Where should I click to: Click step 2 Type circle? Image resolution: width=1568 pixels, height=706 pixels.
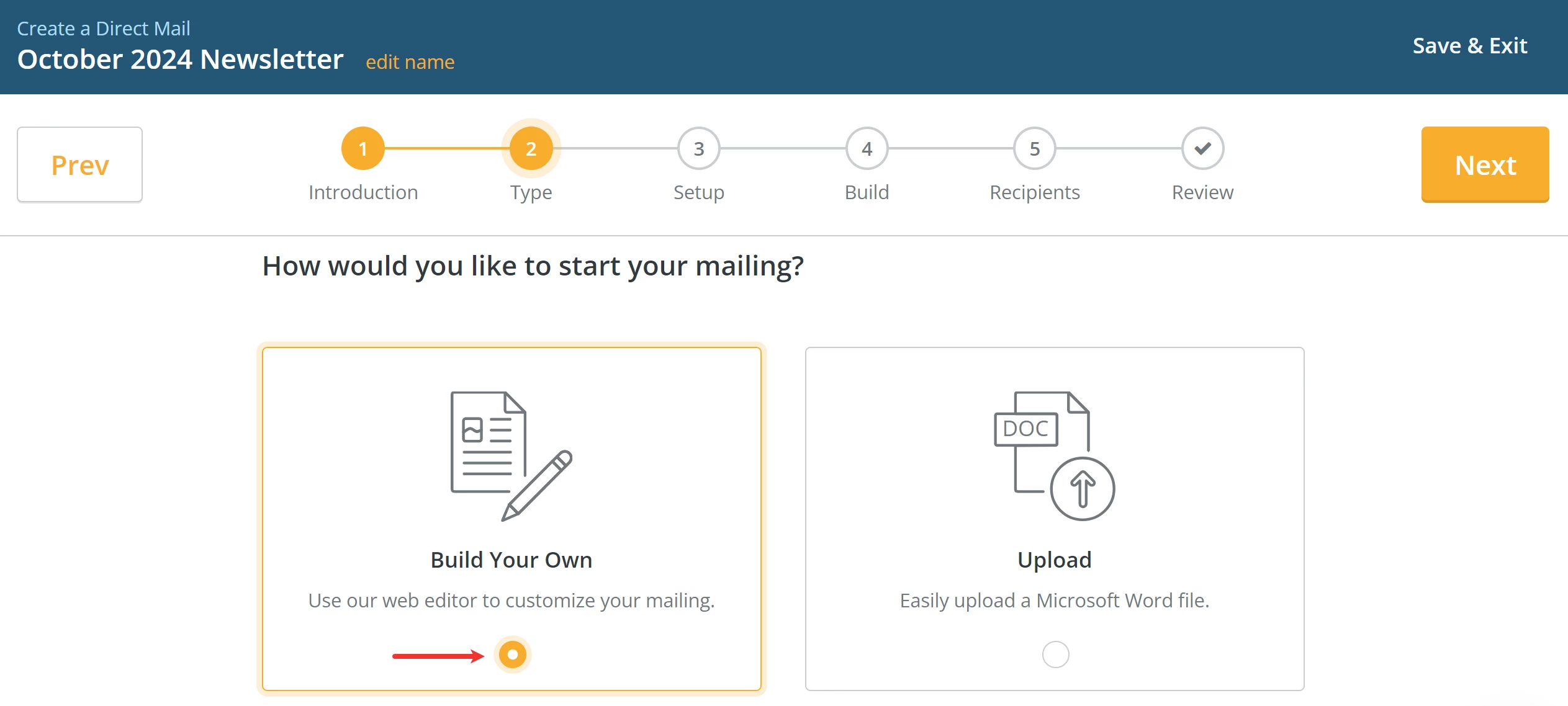531,149
